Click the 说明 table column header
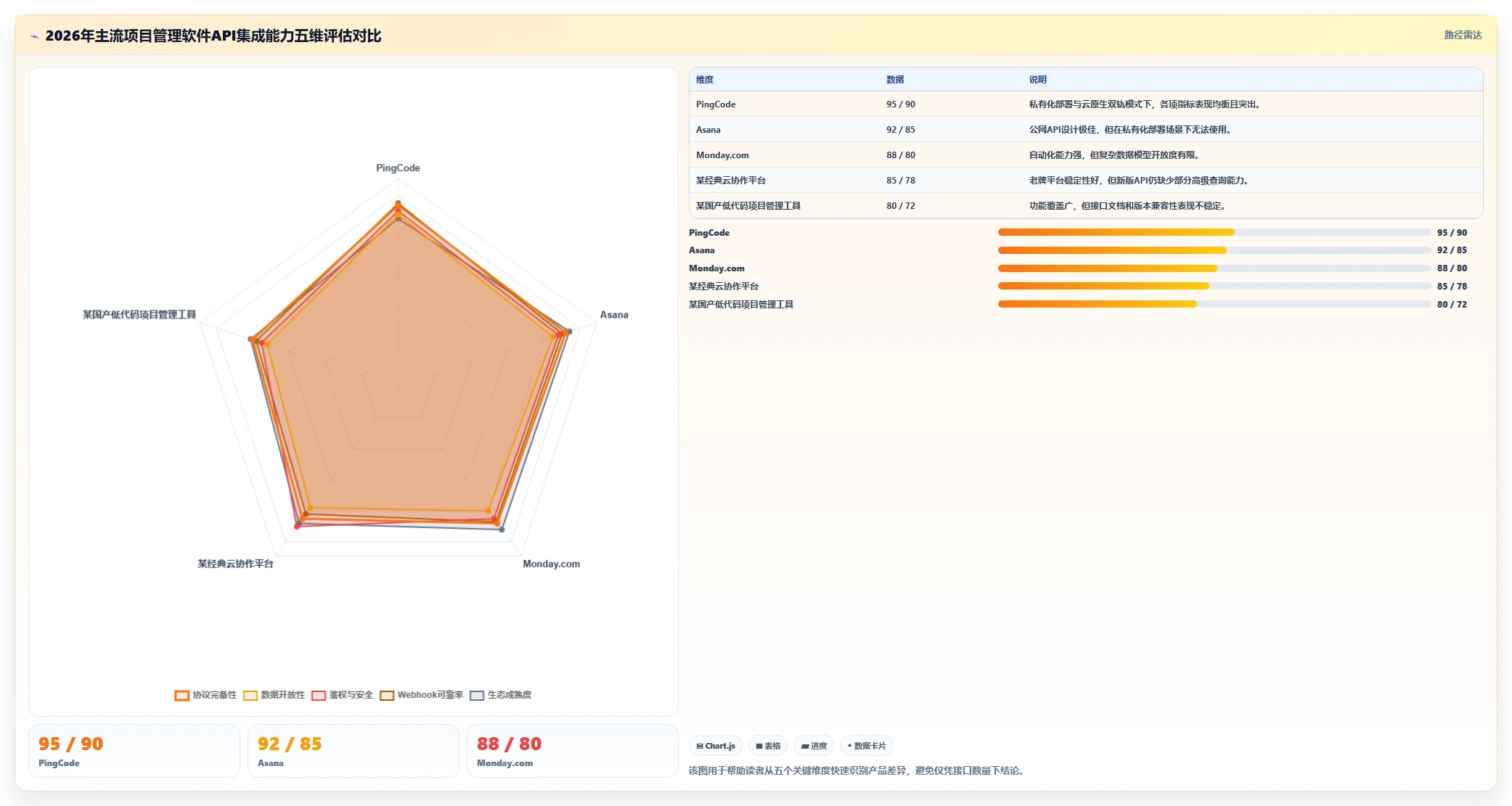This screenshot has height=806, width=1512. click(x=1038, y=80)
